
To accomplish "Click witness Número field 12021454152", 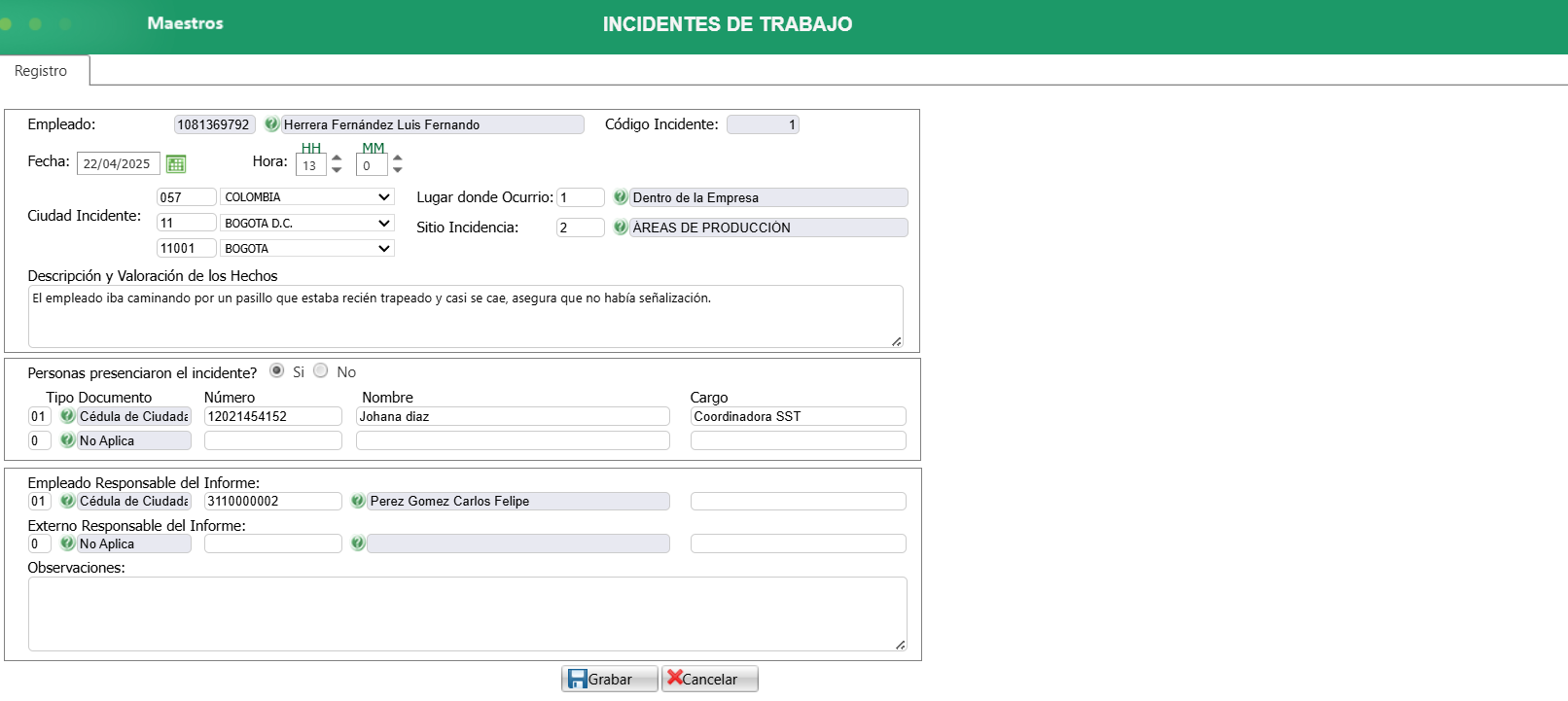I will click(x=273, y=416).
